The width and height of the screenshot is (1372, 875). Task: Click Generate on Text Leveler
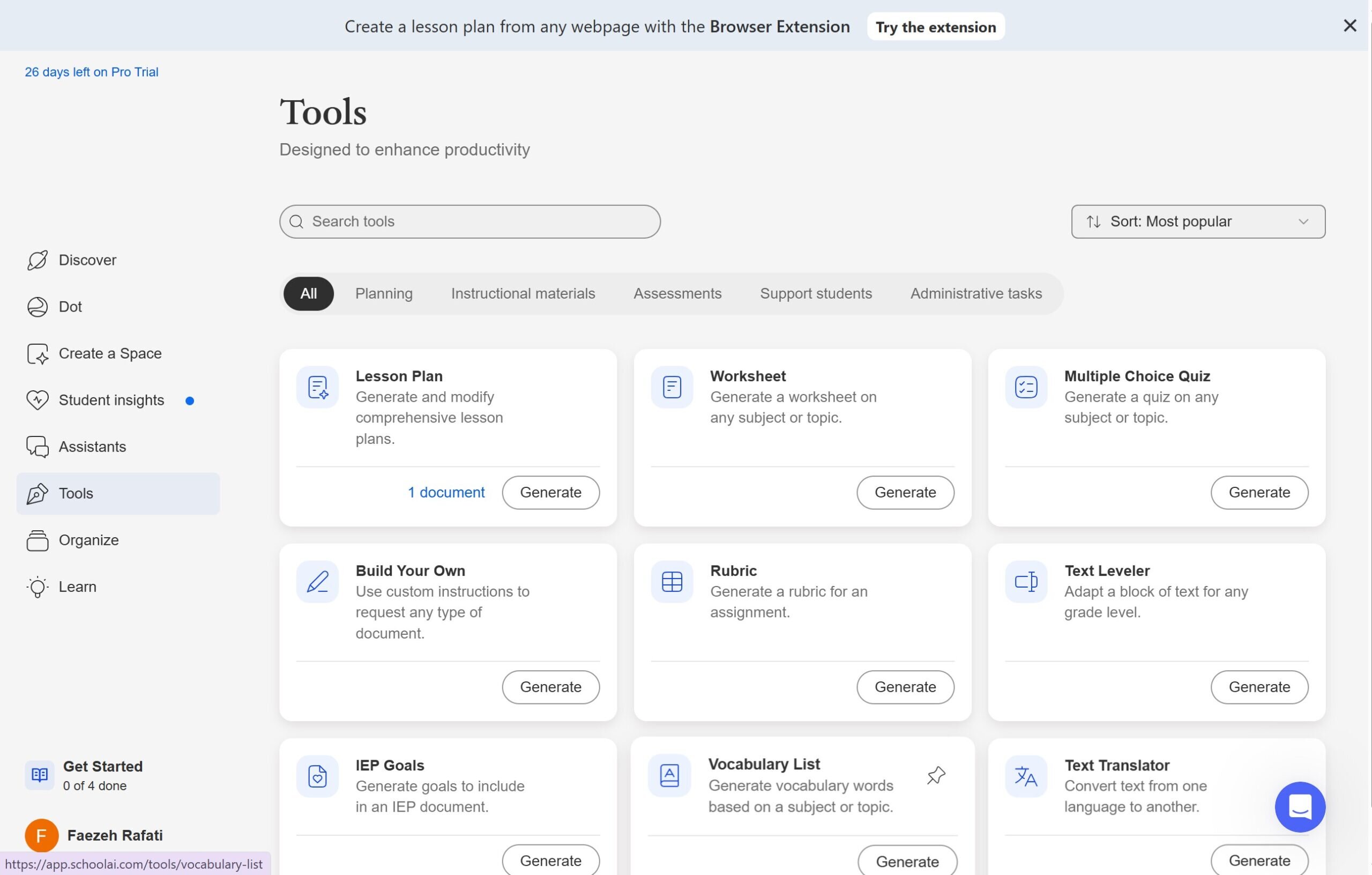click(1259, 687)
